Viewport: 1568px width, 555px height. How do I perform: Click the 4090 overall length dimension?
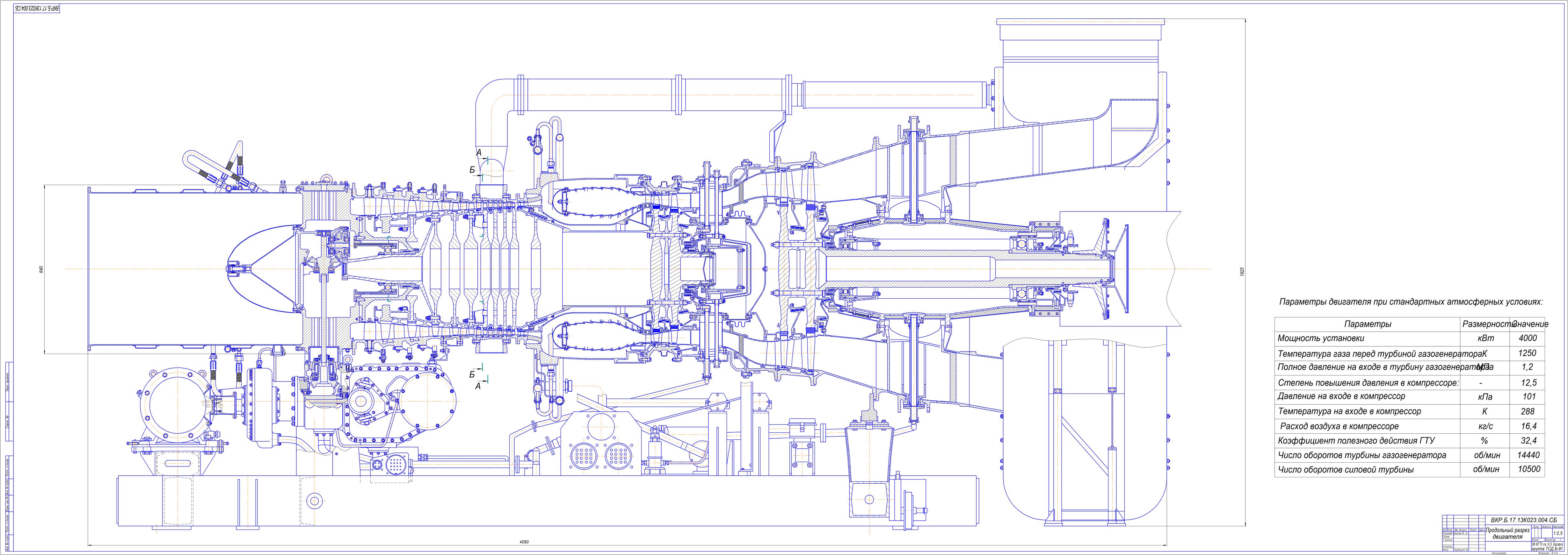tap(524, 541)
